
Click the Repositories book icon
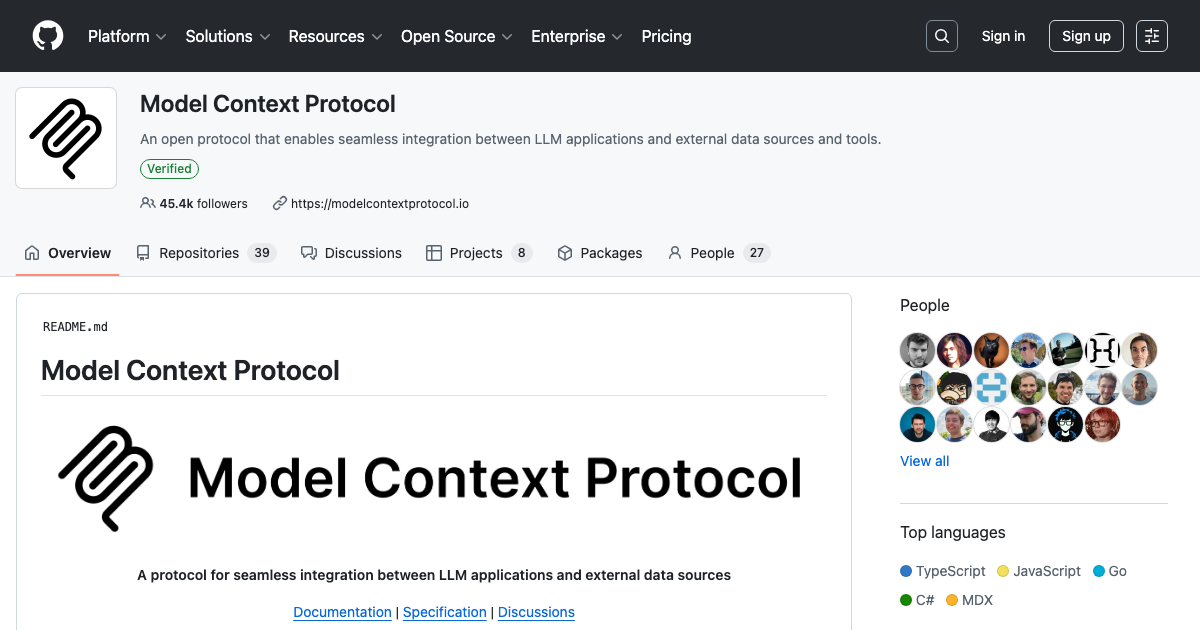click(x=143, y=253)
